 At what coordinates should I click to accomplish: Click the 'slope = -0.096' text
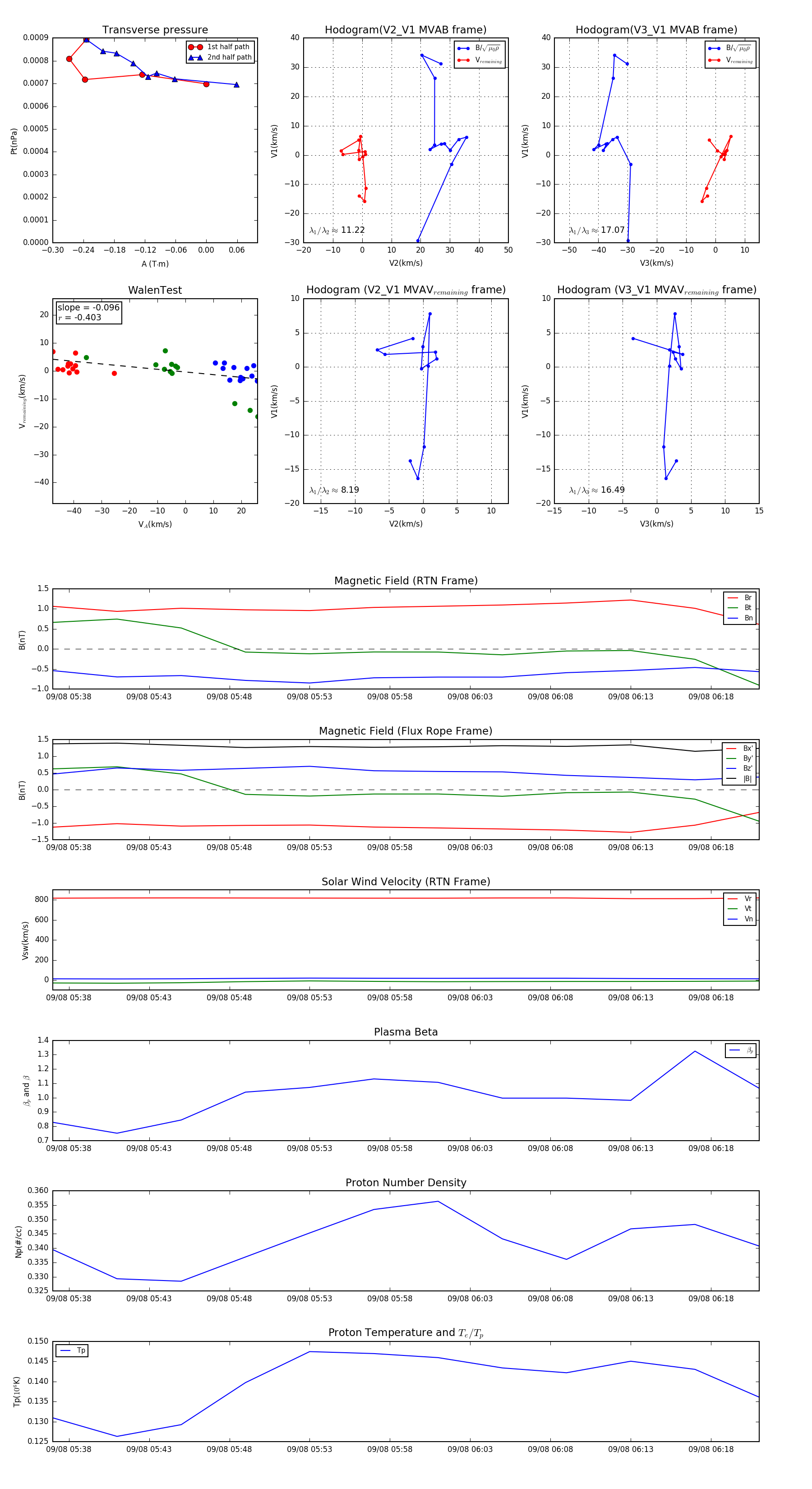pyautogui.click(x=88, y=308)
